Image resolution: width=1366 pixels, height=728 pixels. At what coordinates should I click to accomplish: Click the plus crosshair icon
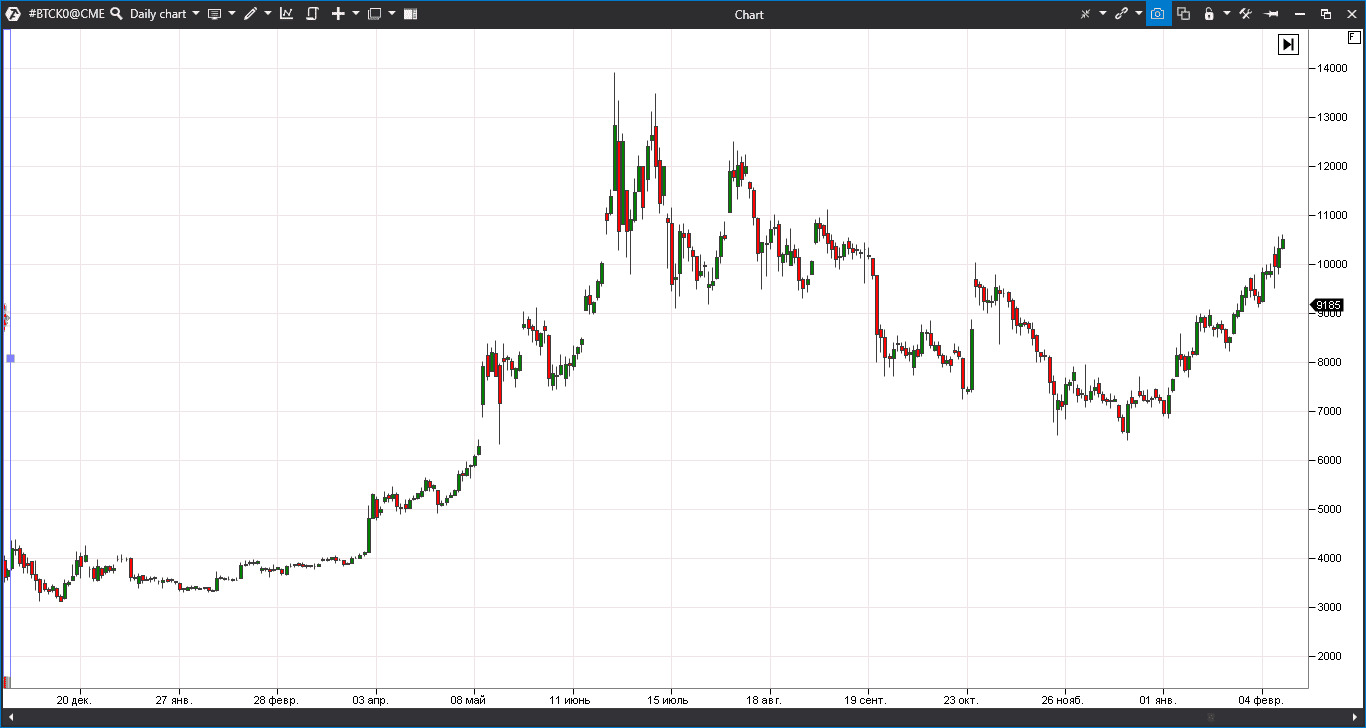[x=338, y=14]
